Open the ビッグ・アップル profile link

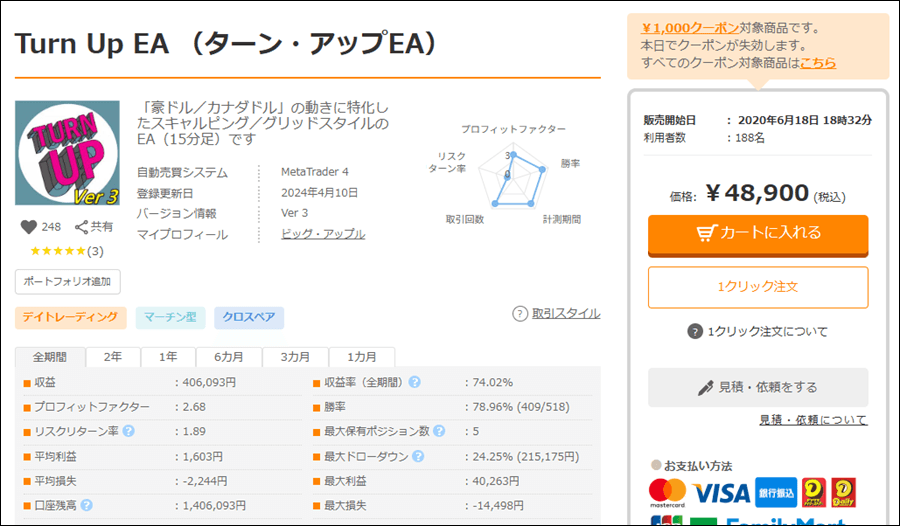point(323,234)
